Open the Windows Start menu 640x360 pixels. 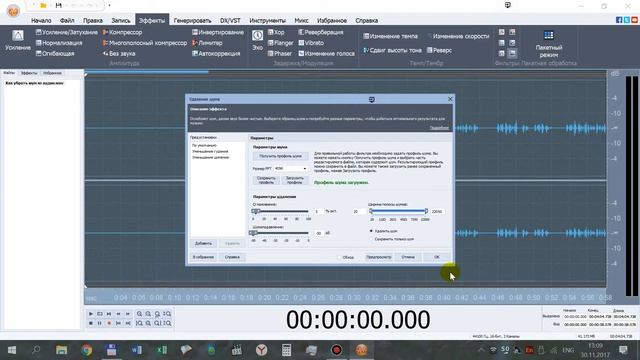12,350
